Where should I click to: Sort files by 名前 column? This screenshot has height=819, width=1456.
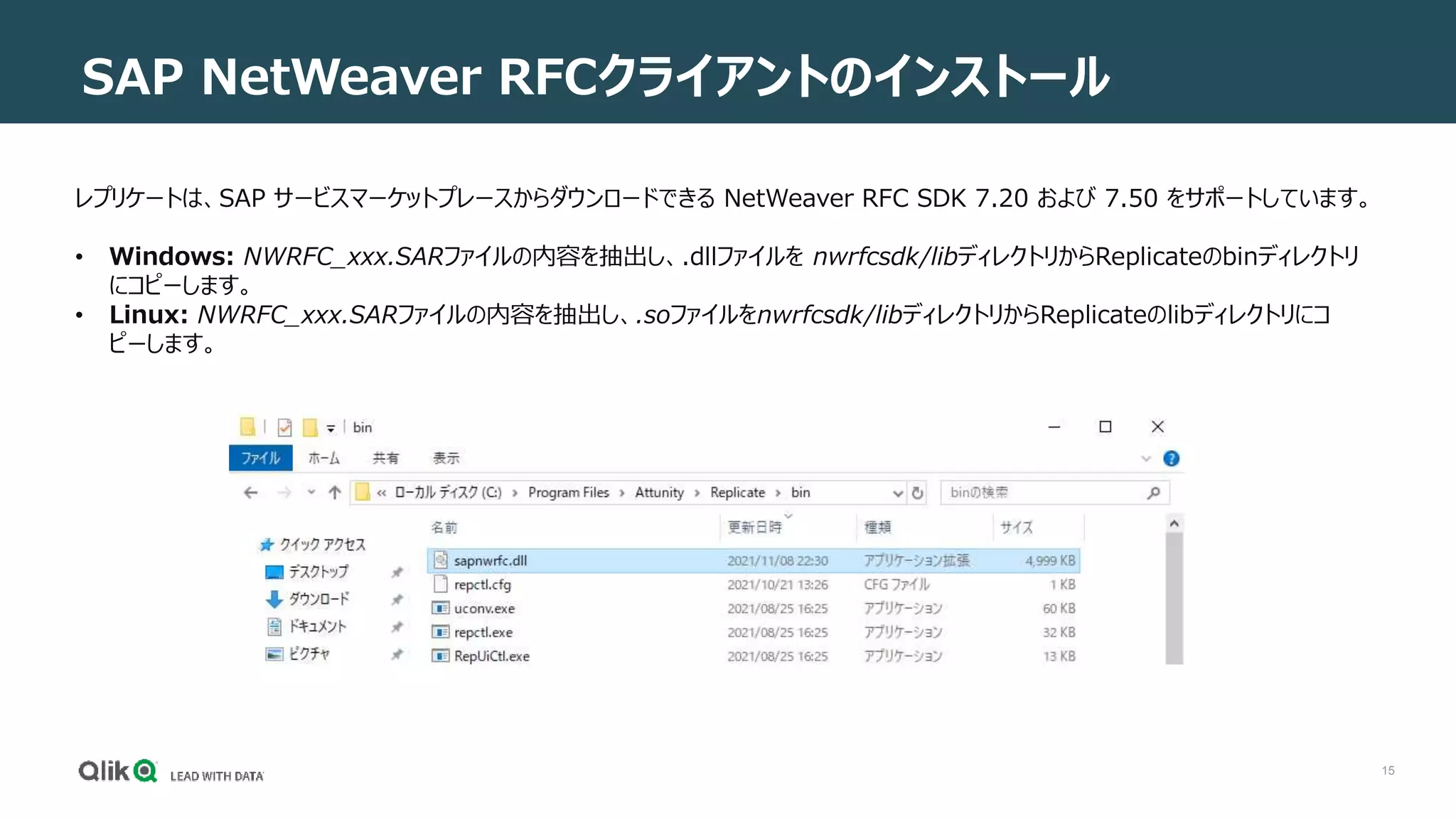tap(444, 527)
